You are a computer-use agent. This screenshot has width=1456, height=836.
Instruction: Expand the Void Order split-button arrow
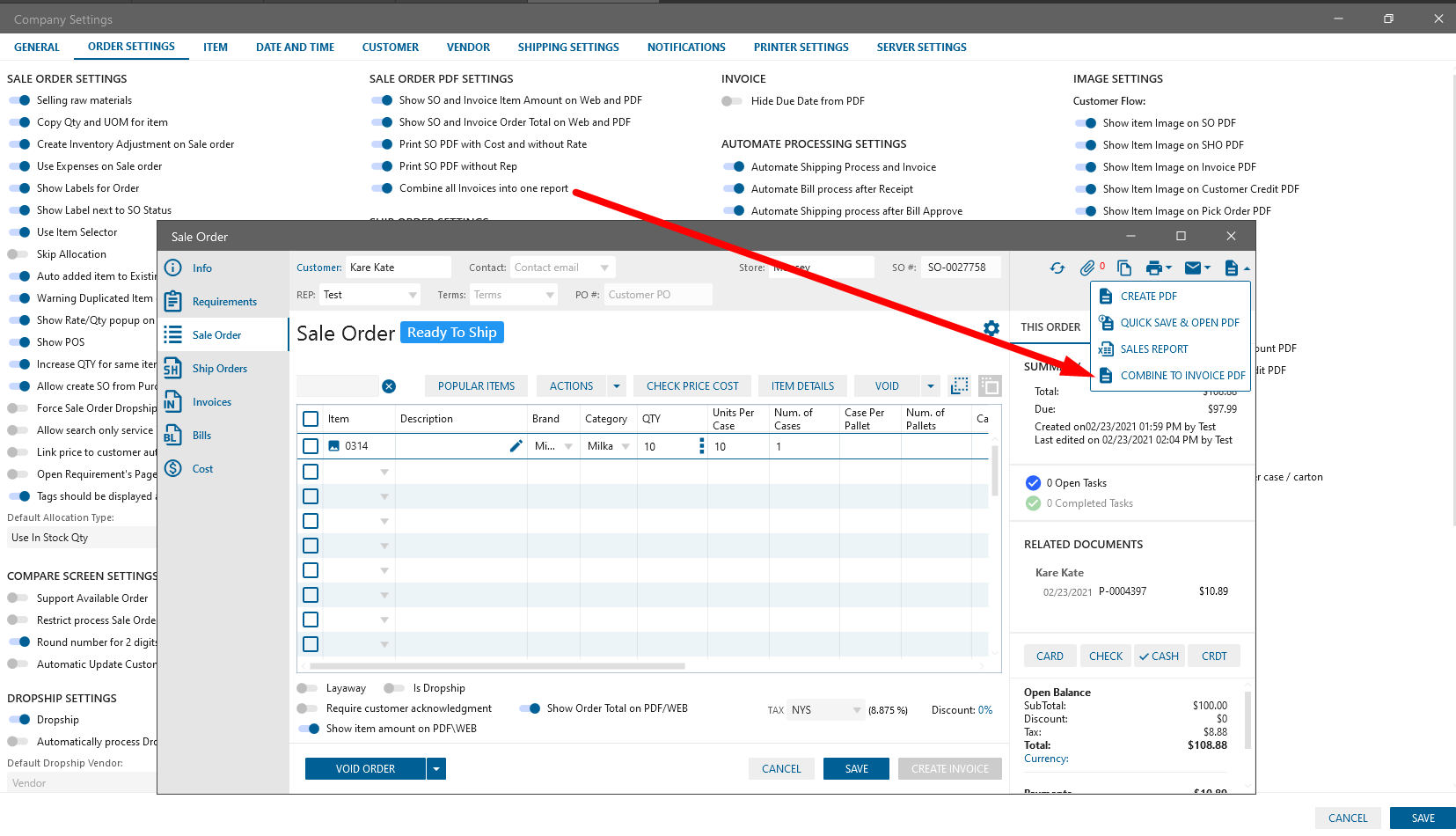[x=436, y=769]
